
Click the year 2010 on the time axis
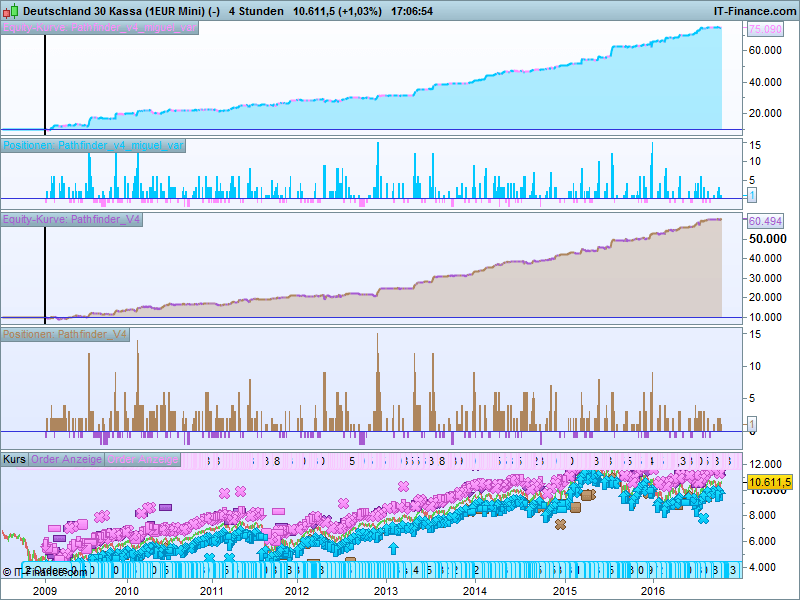(x=127, y=591)
